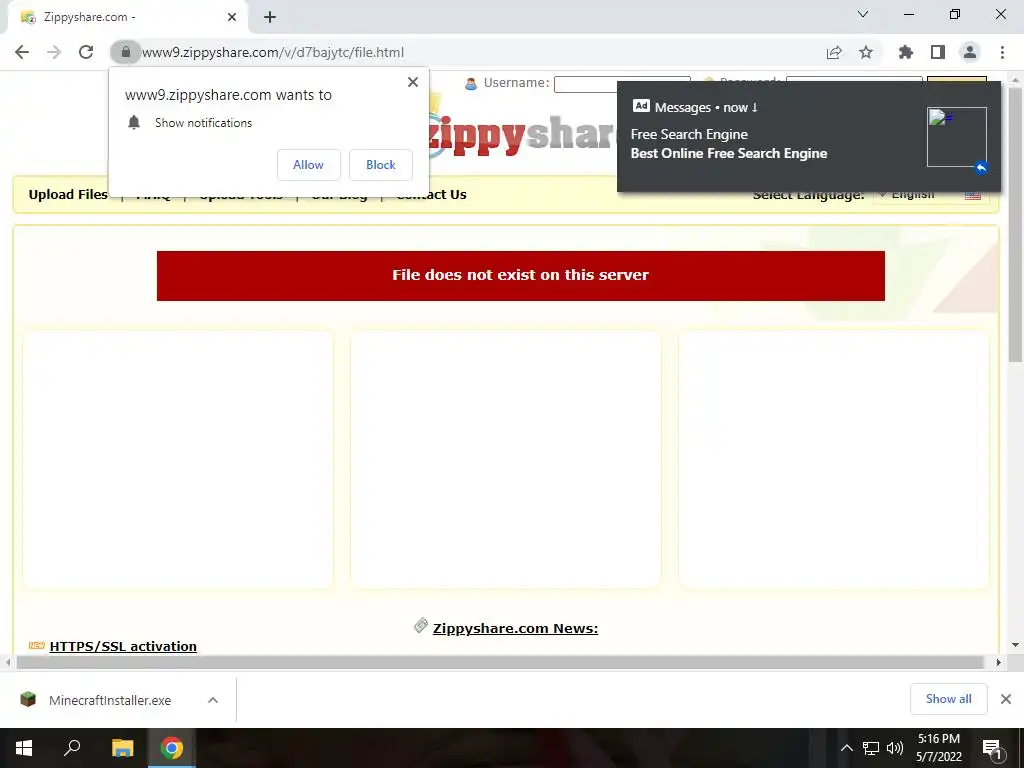
Task: Close the Zippyshare.com tab
Action: [x=232, y=18]
